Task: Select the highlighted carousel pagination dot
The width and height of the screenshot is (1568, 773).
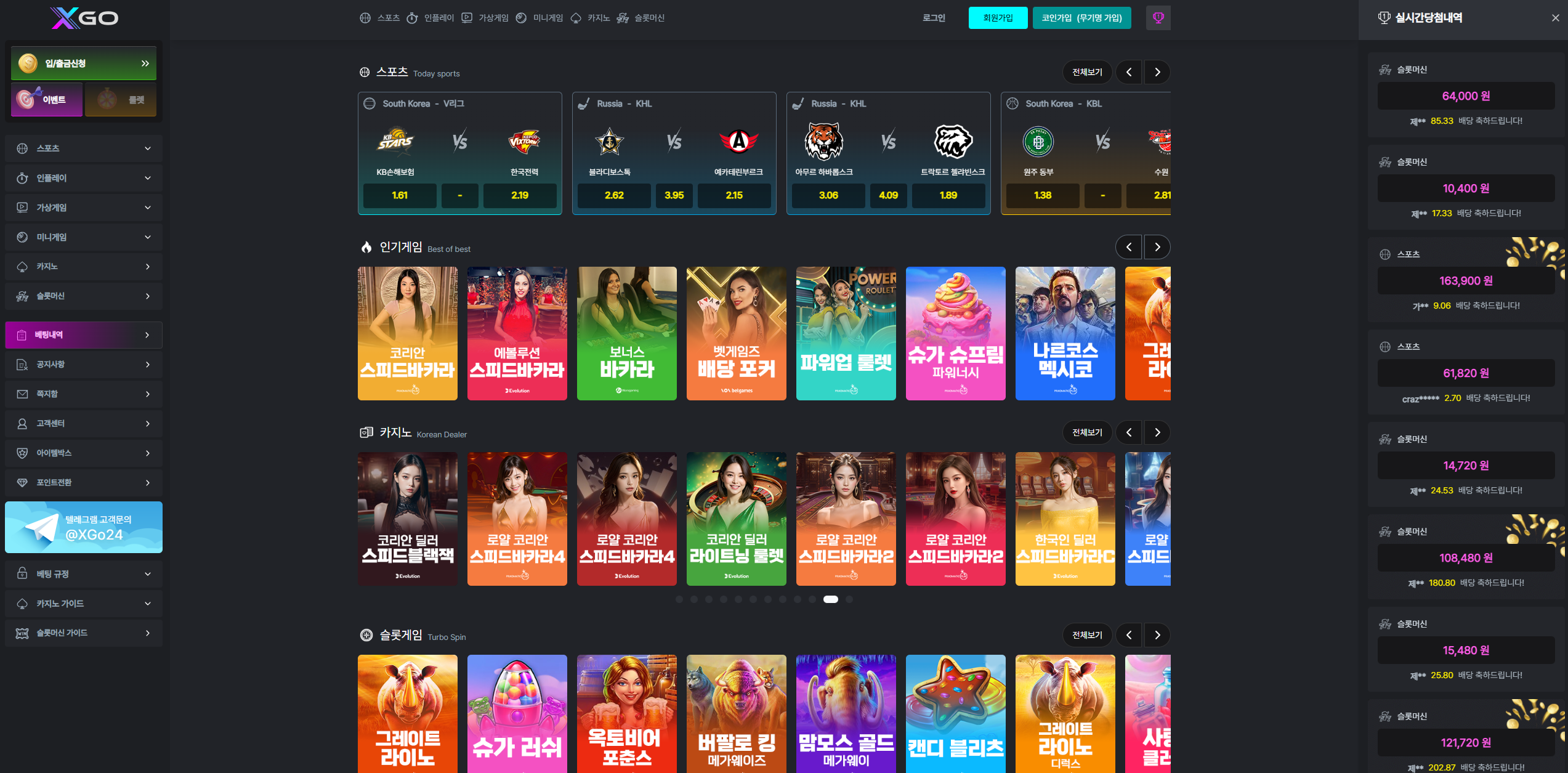Action: point(830,599)
